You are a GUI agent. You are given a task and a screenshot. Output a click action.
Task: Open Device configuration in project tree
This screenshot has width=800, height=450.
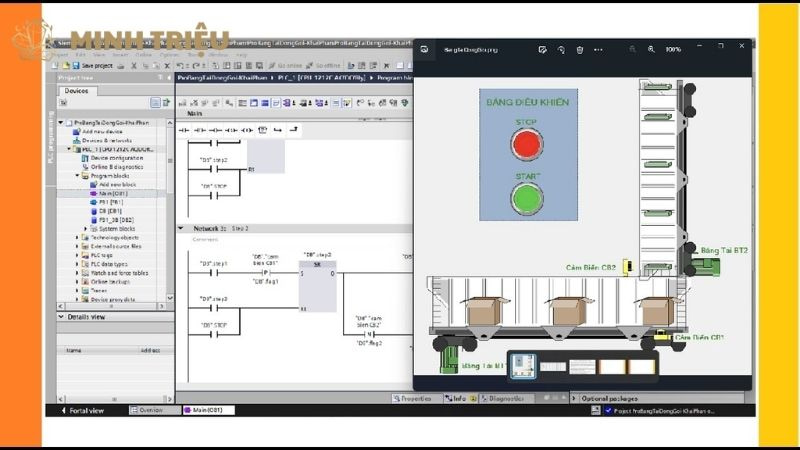(x=116, y=158)
